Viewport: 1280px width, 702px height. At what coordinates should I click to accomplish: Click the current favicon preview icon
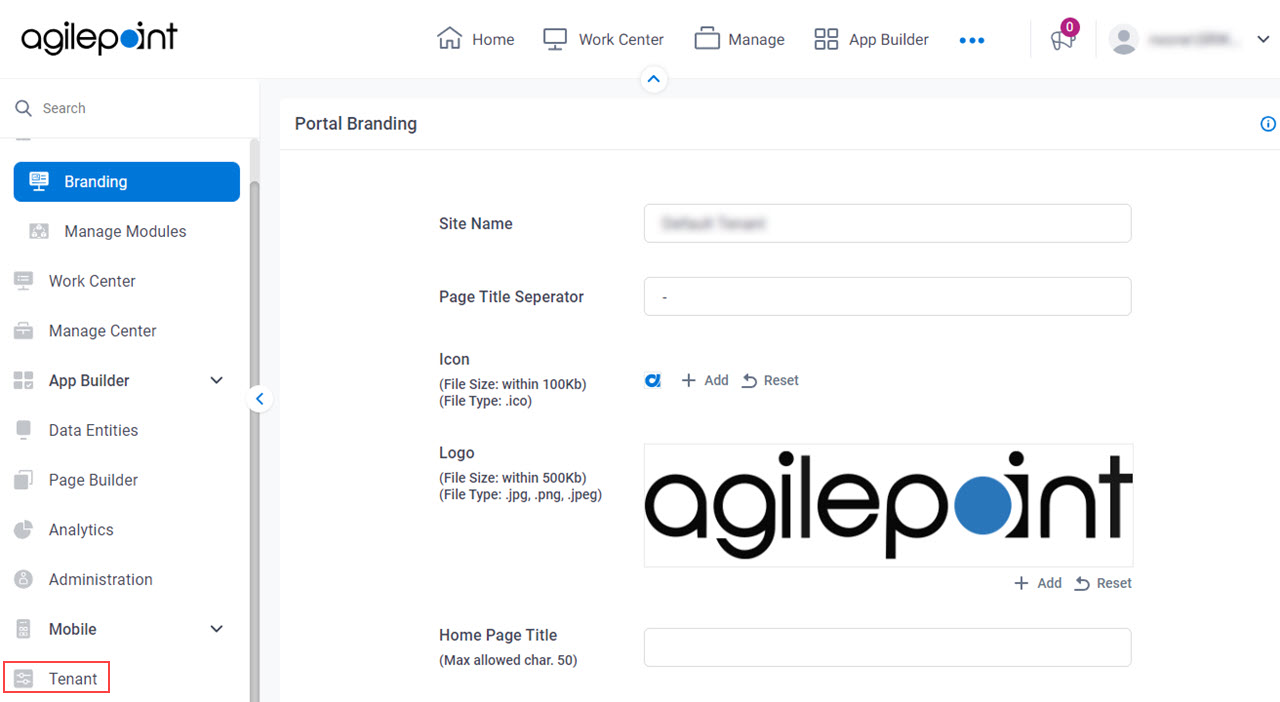coord(653,380)
